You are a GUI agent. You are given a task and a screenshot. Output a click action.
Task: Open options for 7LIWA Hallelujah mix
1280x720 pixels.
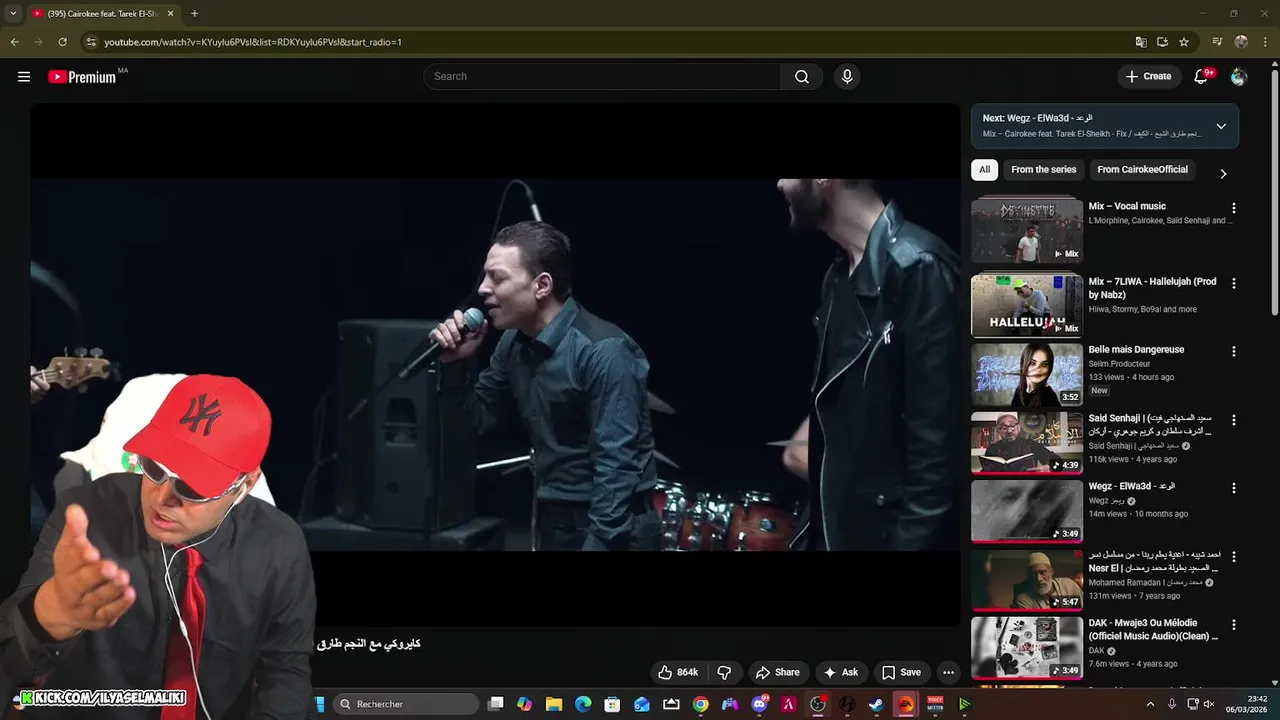click(x=1233, y=283)
